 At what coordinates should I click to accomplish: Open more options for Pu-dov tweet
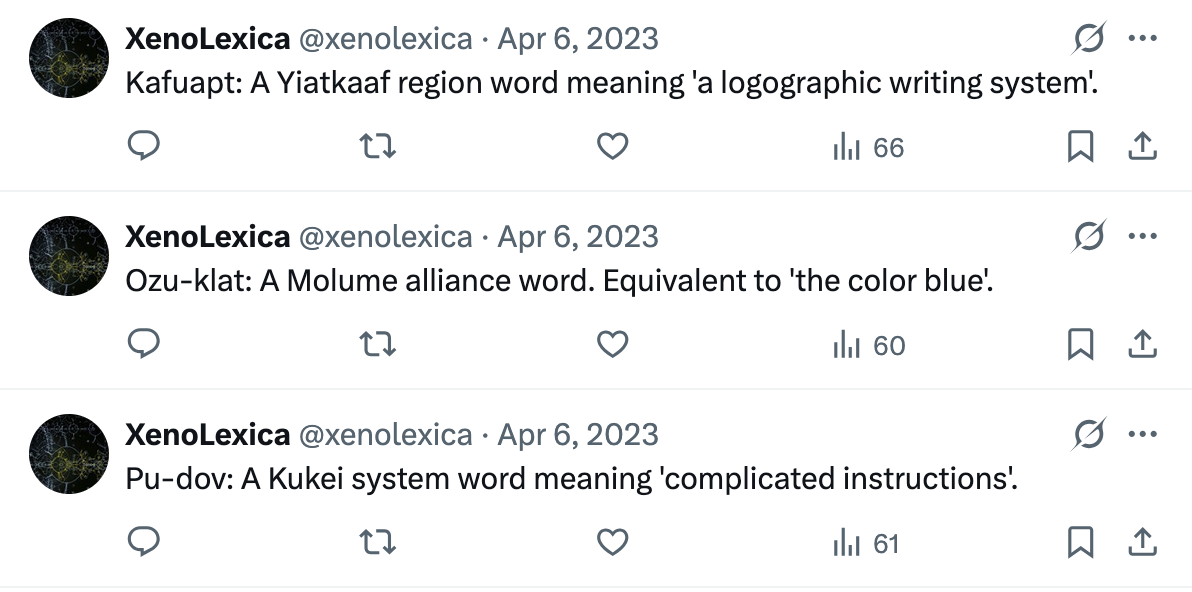click(x=1143, y=435)
